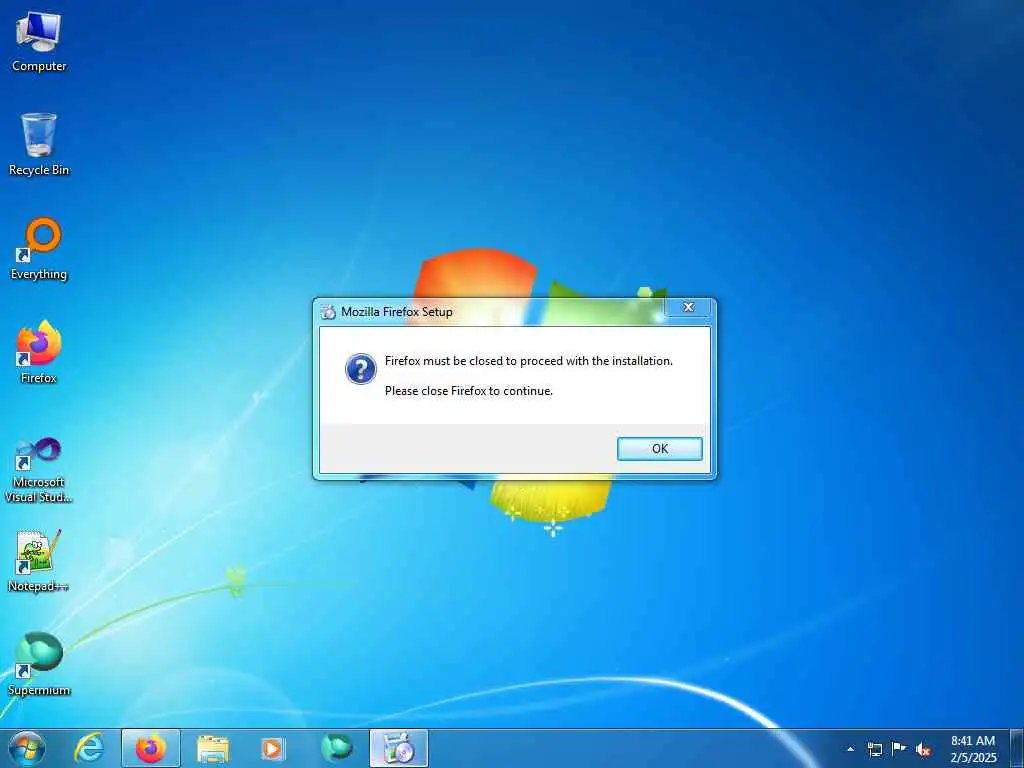Open the clock showing 8:41 AM

[x=973, y=749]
